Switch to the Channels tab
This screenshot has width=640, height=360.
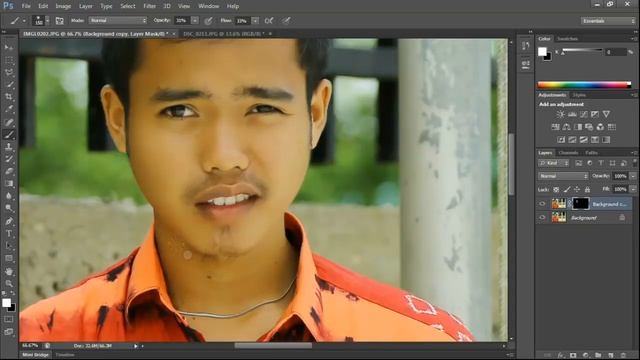[568, 153]
